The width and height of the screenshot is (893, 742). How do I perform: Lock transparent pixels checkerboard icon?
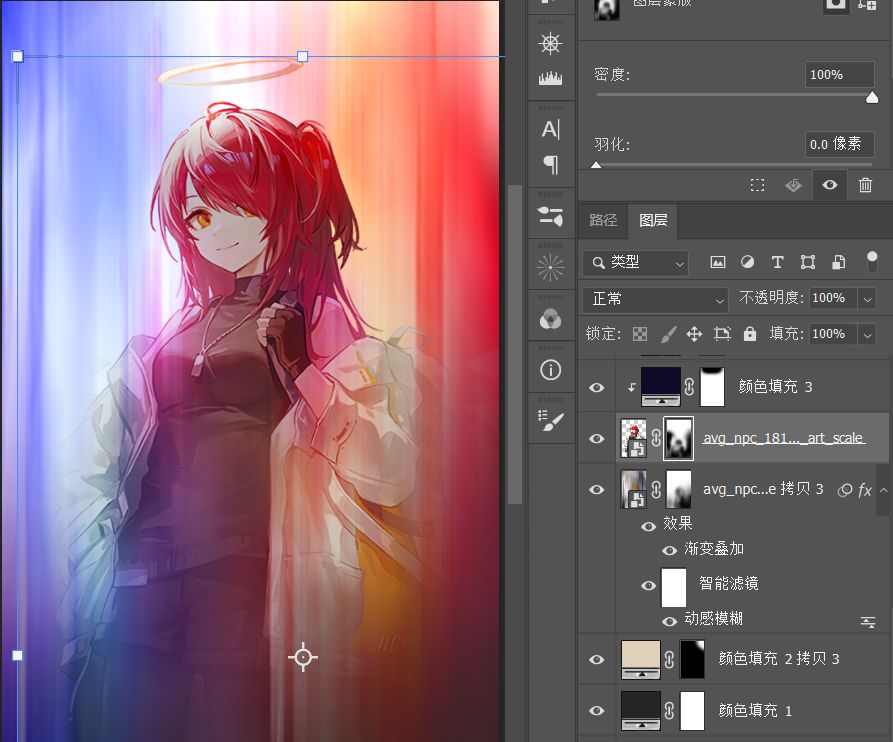[x=640, y=334]
